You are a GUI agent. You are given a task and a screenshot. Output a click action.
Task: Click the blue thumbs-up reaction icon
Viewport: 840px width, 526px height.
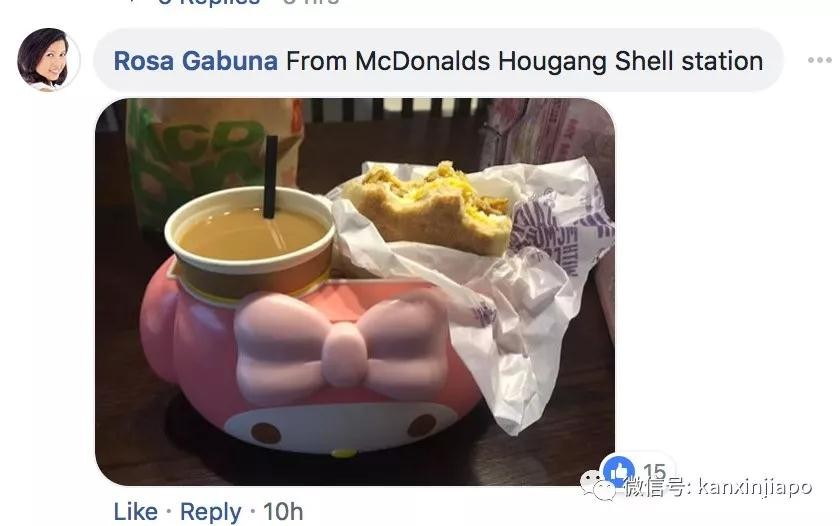pos(618,471)
